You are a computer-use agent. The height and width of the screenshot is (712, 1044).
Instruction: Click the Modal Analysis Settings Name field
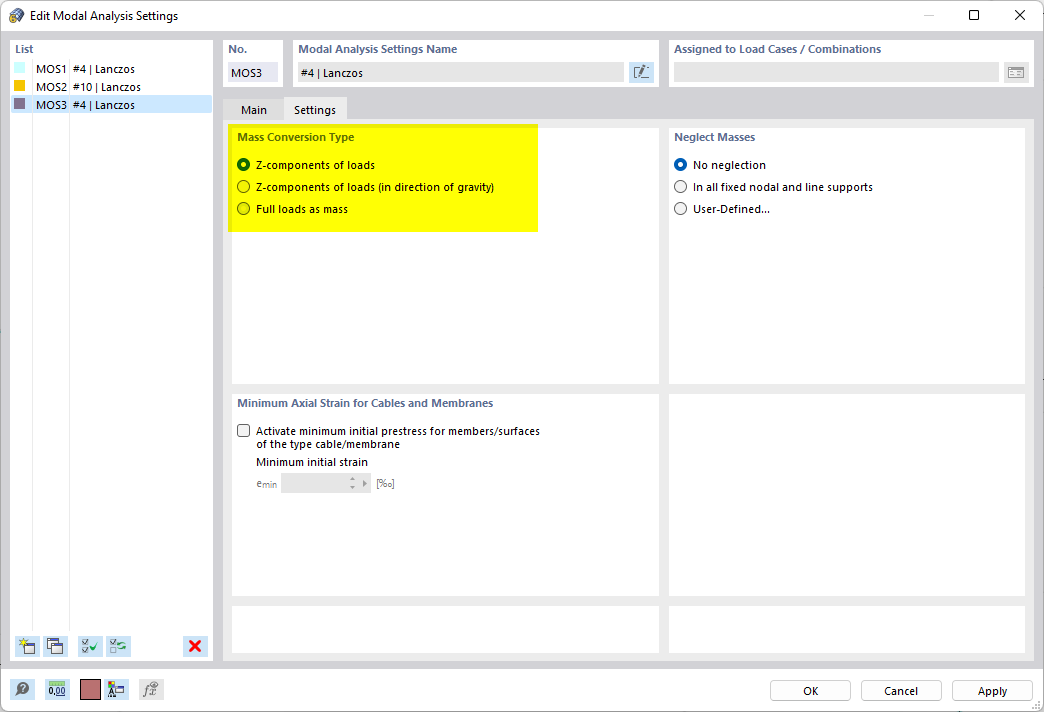(x=461, y=73)
